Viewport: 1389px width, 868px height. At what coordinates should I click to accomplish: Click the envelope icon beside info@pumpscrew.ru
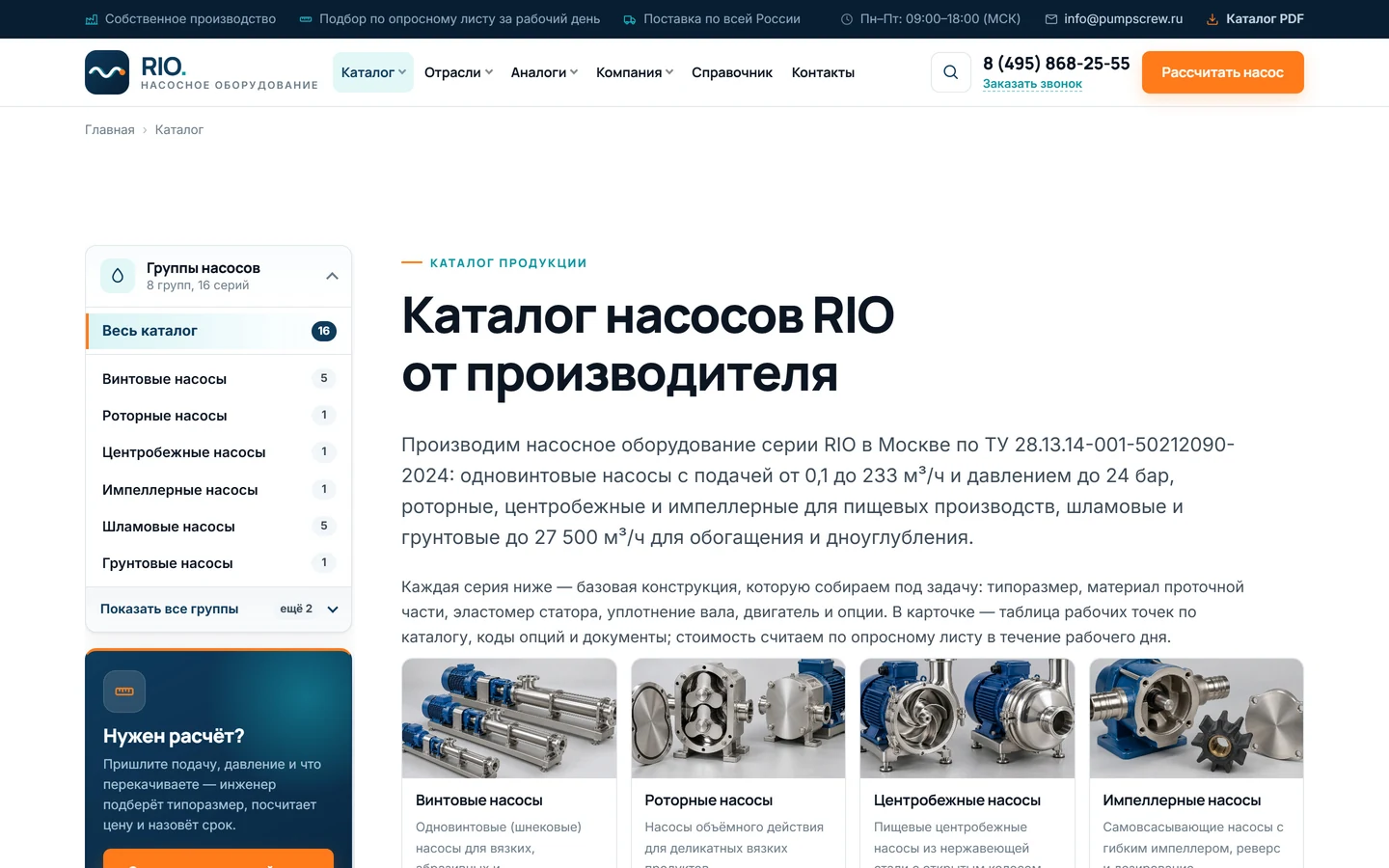pos(1051,19)
